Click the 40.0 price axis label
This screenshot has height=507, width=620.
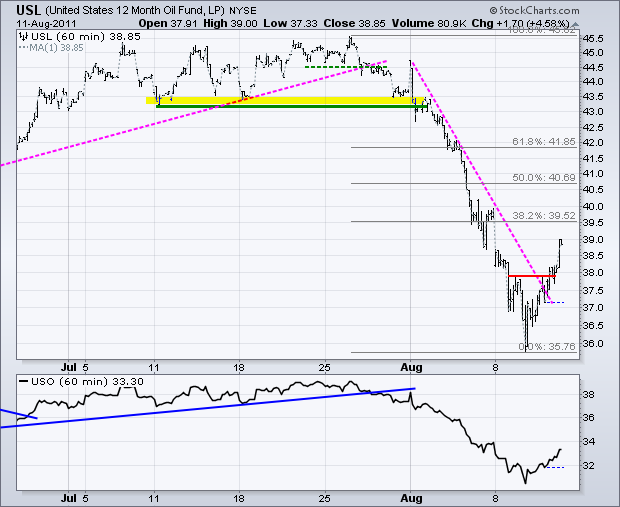(593, 206)
